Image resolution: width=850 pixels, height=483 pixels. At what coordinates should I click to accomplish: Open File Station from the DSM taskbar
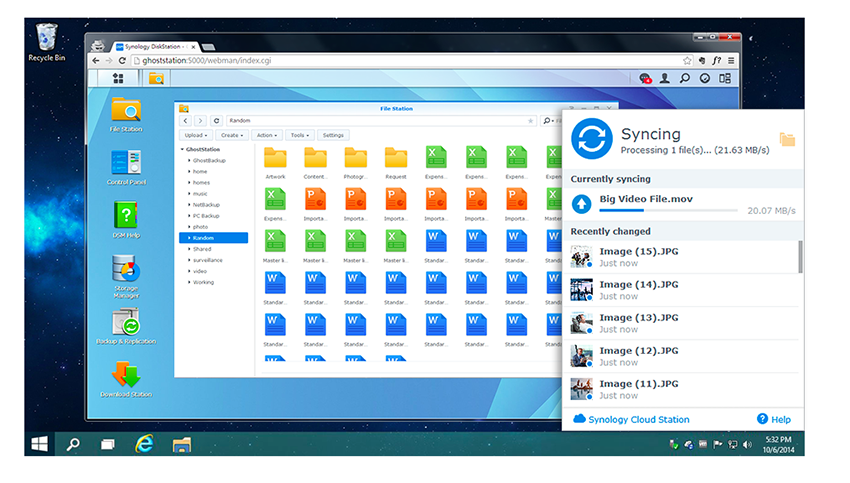(x=156, y=79)
